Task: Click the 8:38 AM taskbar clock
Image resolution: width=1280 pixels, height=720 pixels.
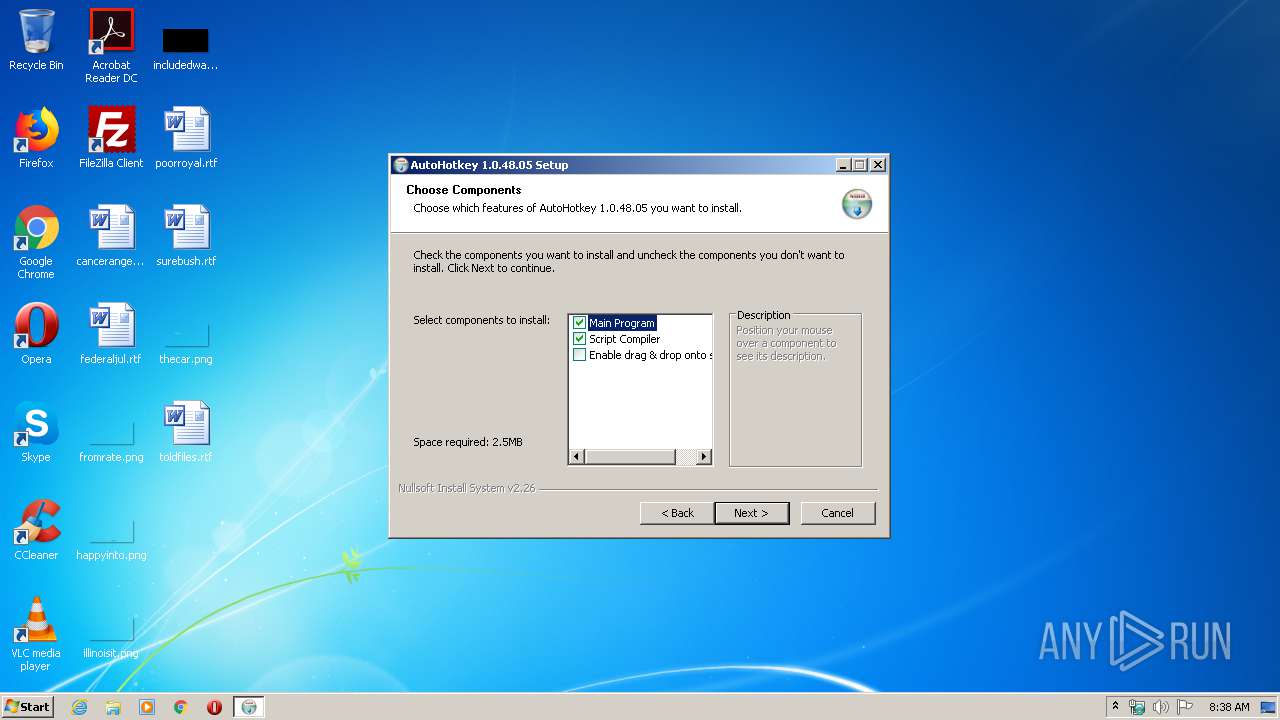Action: click(x=1229, y=707)
